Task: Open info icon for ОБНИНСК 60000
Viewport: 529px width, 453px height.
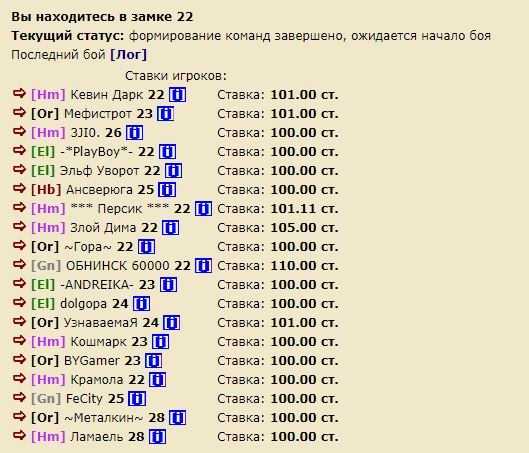Action: point(204,266)
